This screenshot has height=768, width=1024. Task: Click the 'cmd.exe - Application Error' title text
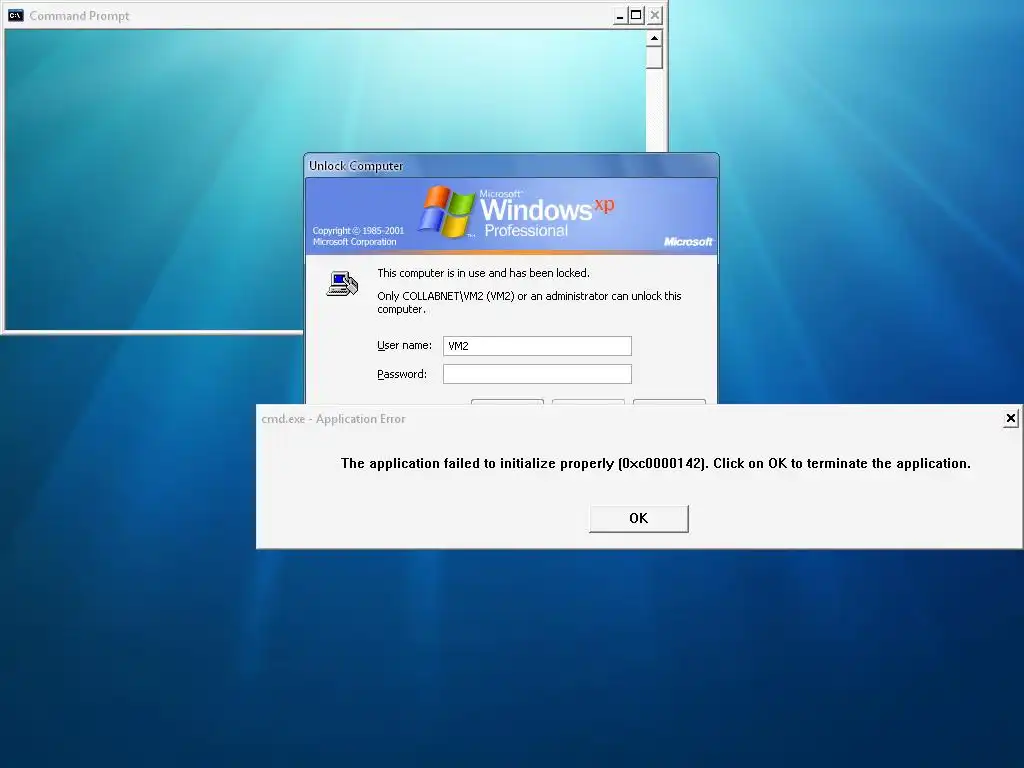click(333, 419)
